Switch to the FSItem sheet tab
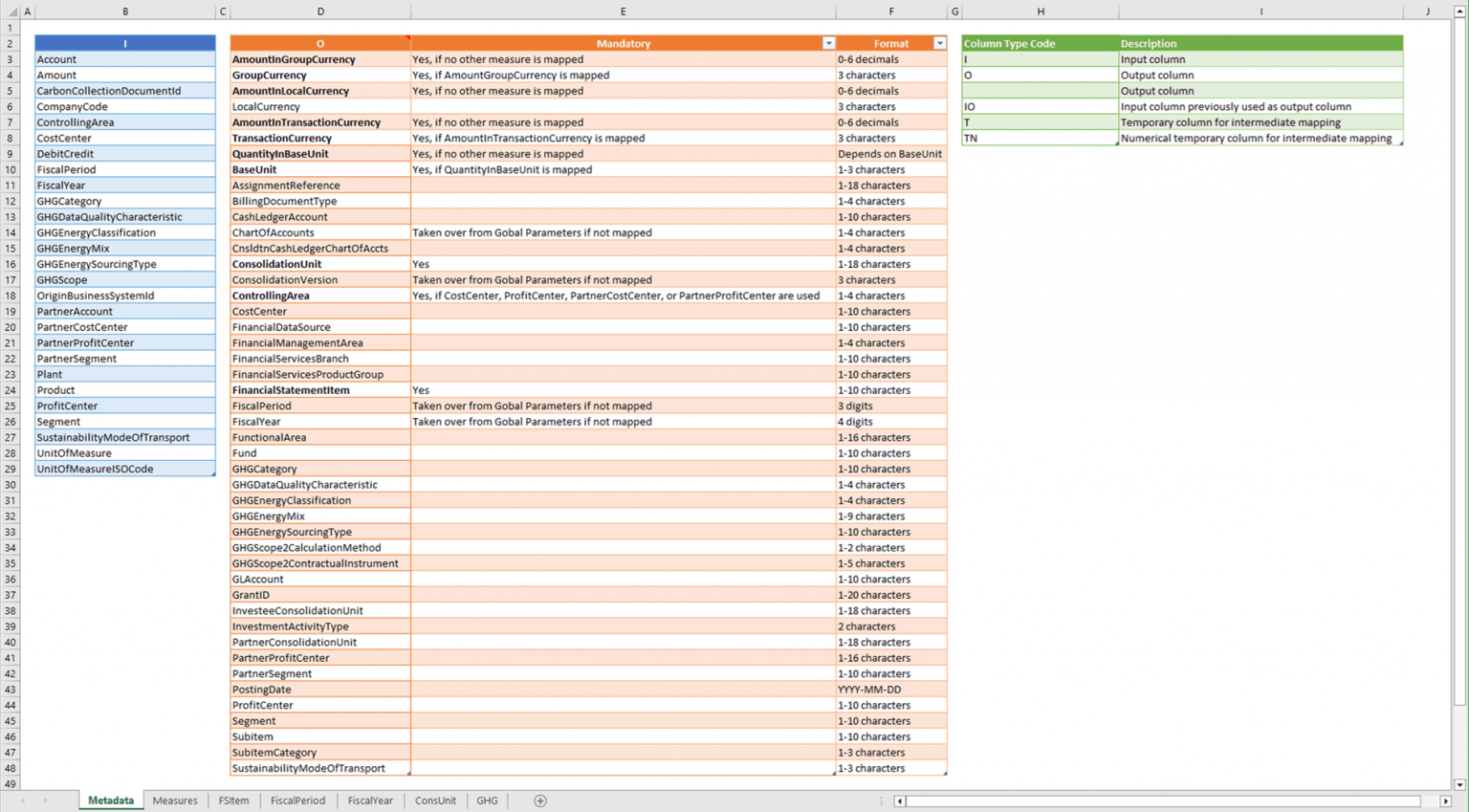This screenshot has width=1469, height=812. [232, 801]
